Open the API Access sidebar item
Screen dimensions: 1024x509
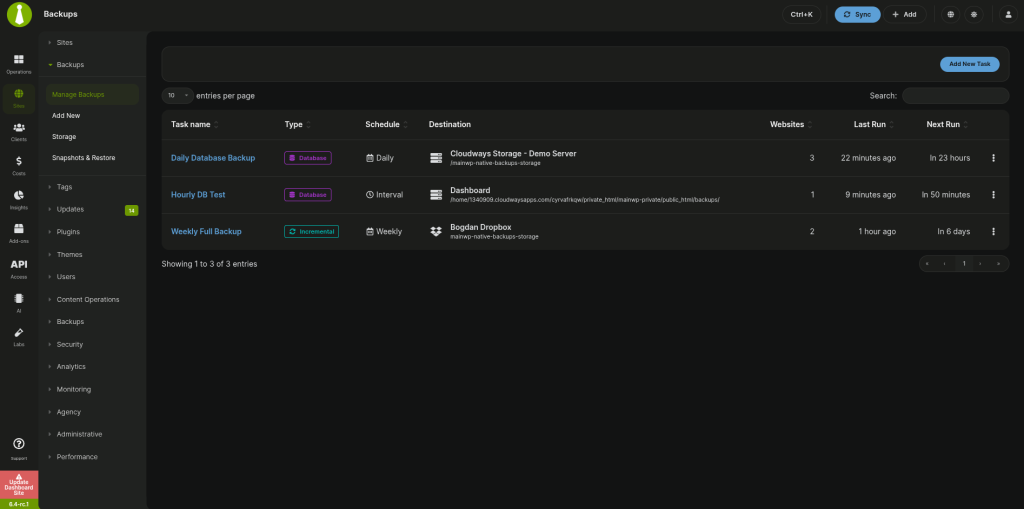(19, 269)
